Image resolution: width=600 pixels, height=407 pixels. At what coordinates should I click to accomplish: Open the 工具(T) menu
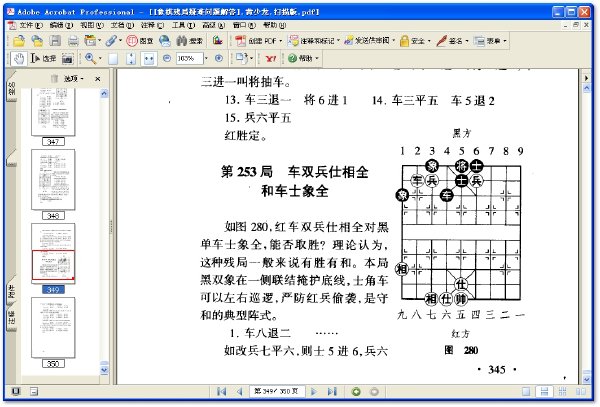click(x=183, y=25)
